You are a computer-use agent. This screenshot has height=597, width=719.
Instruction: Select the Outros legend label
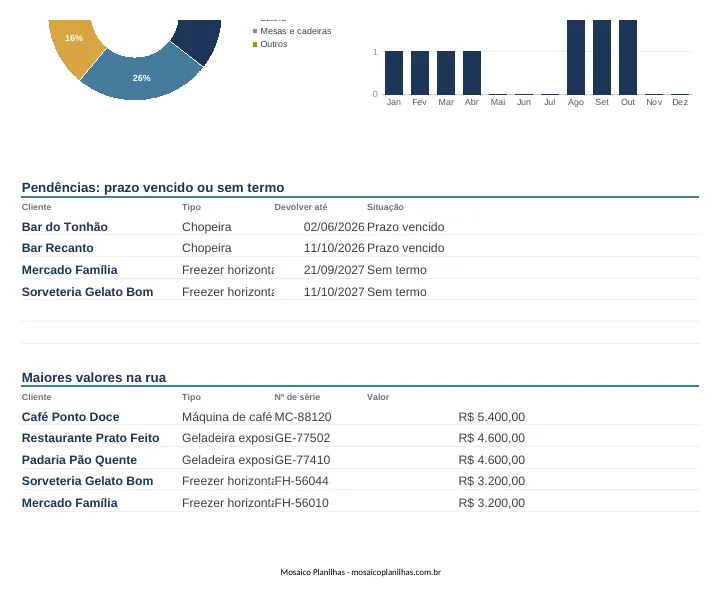point(274,44)
